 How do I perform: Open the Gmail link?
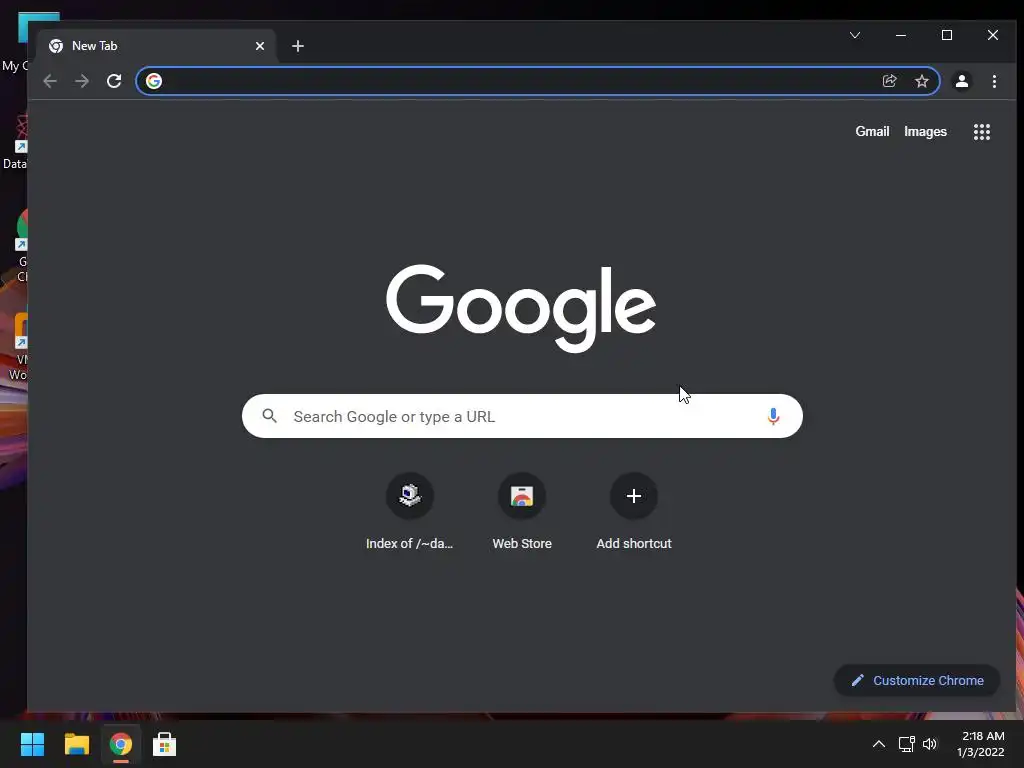872,131
